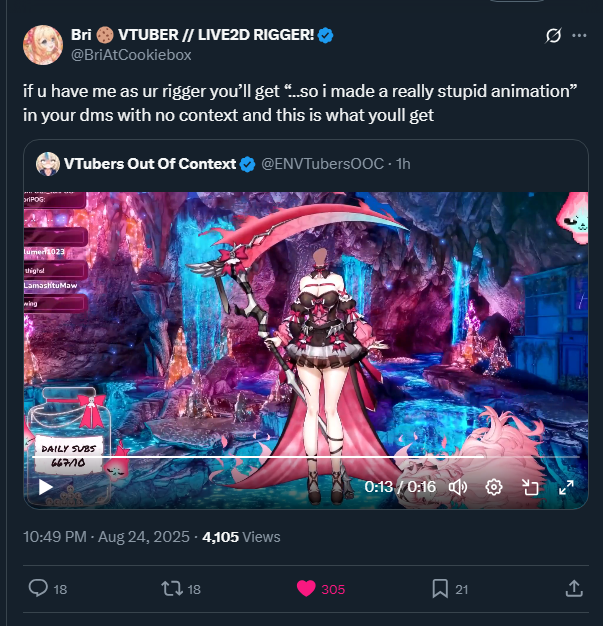Expand the video to fullscreen
The image size is (603, 626).
click(566, 487)
